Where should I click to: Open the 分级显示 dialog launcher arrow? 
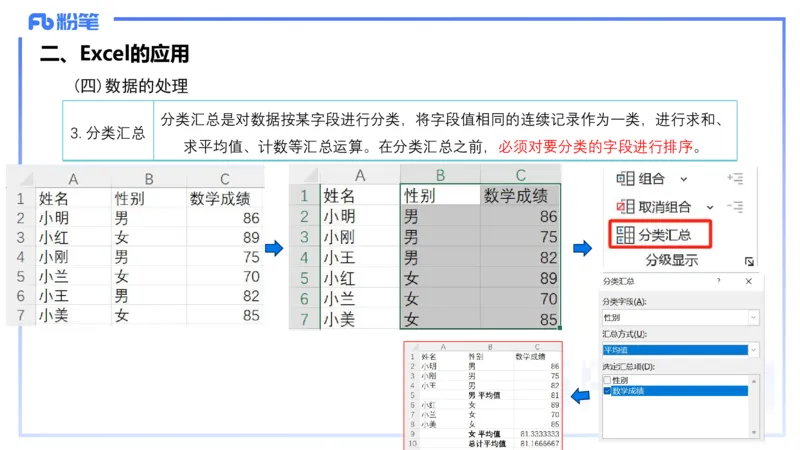(749, 261)
